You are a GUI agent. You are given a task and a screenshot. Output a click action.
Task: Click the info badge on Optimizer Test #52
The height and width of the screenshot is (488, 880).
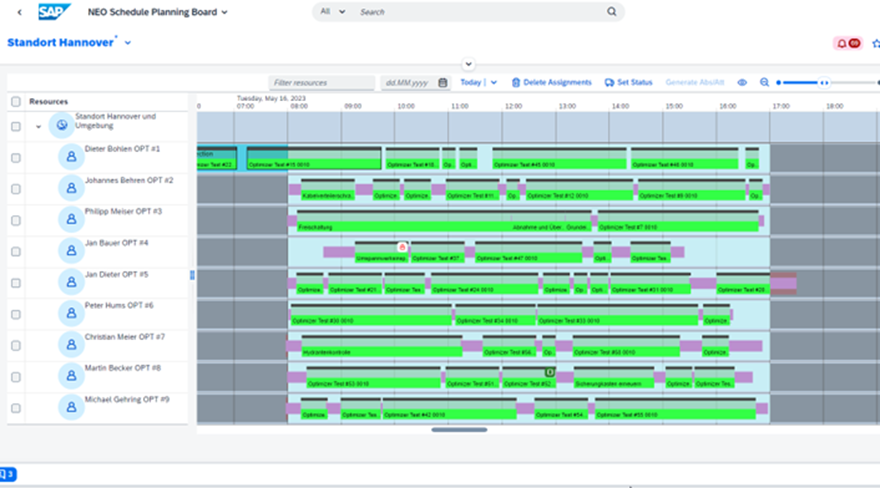[550, 372]
